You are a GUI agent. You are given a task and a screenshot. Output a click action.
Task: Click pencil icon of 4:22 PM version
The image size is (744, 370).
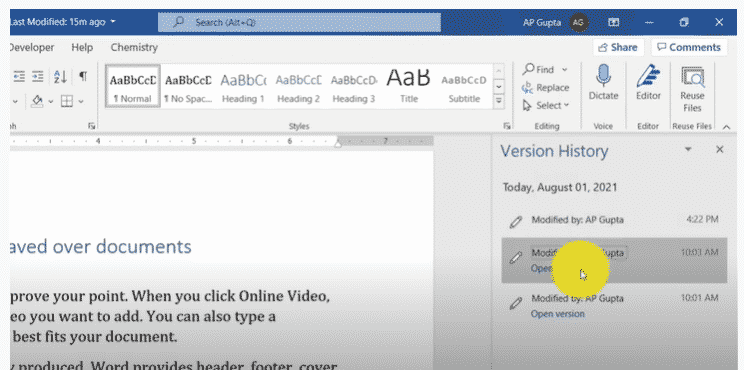click(x=515, y=221)
